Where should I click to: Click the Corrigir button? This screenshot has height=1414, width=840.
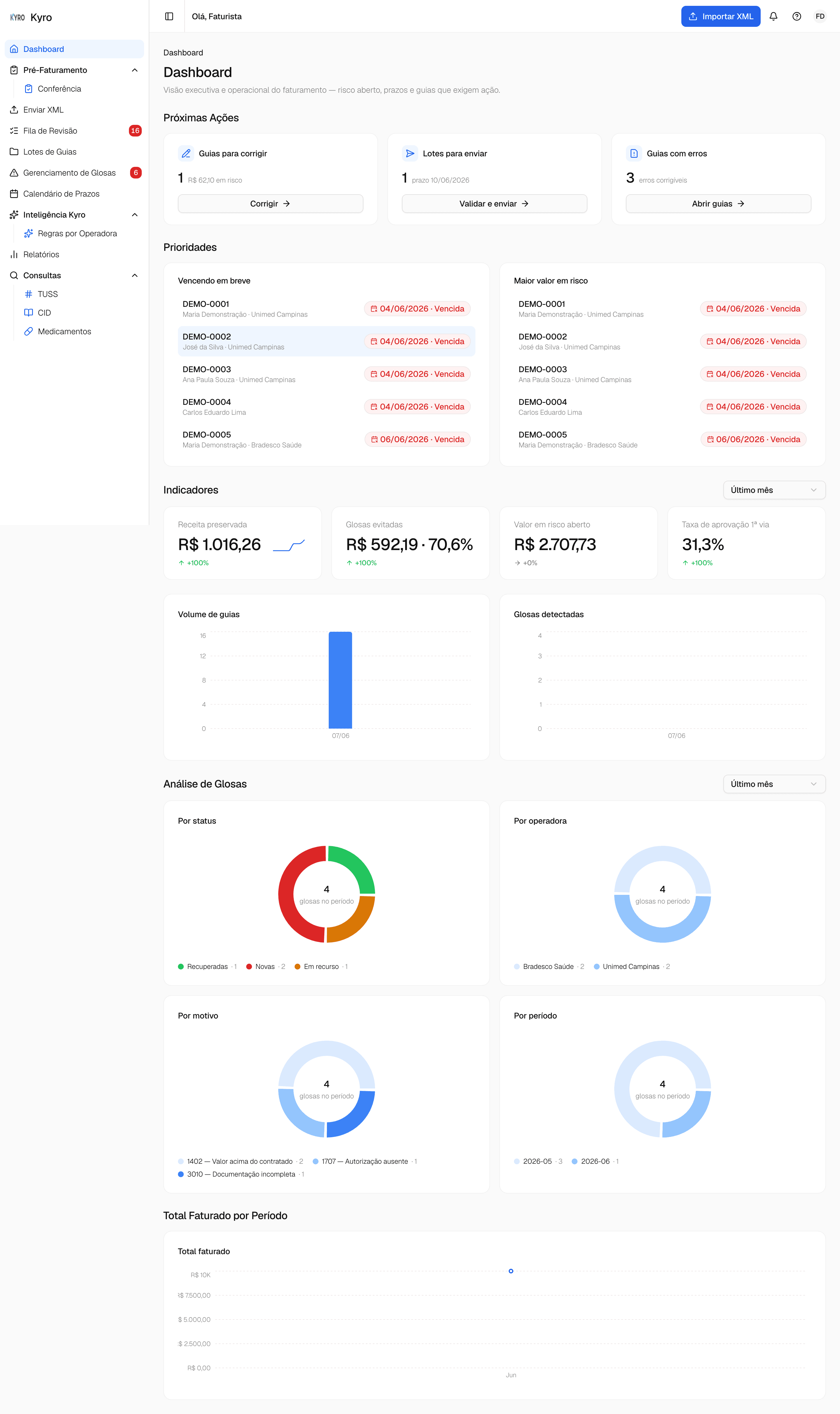270,204
